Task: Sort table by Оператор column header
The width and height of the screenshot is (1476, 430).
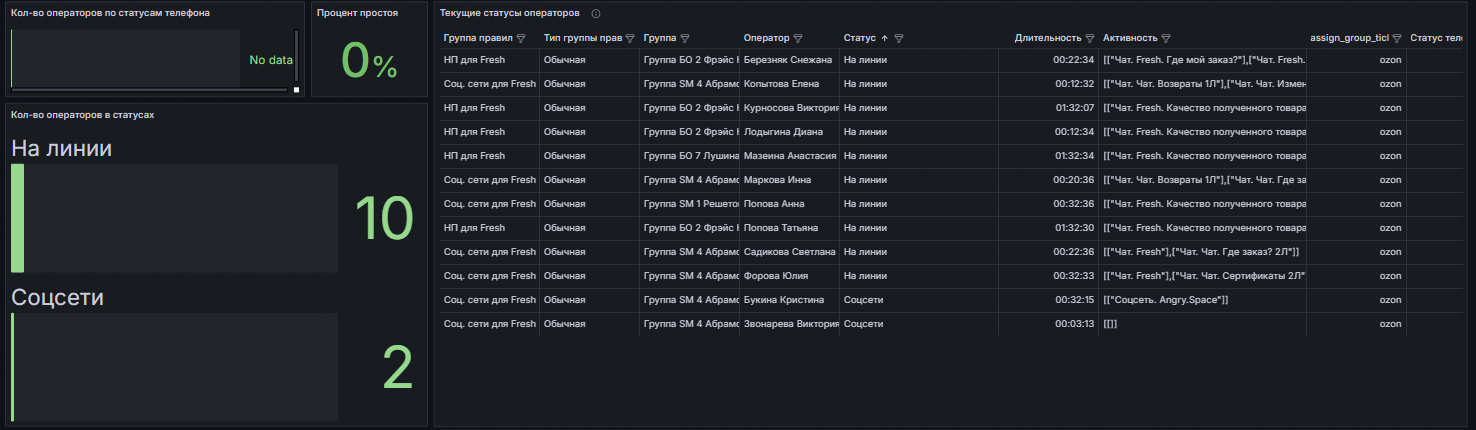Action: click(x=766, y=39)
